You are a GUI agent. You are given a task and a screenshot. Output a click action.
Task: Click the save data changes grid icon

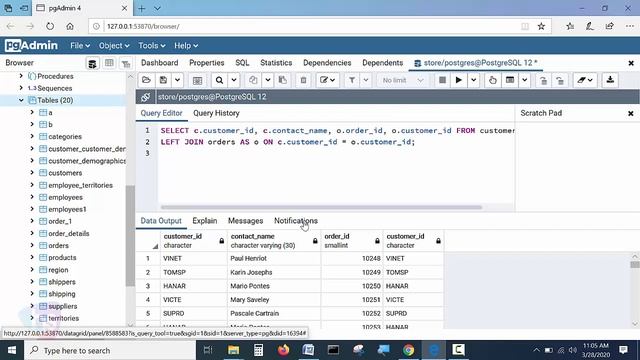(x=198, y=80)
